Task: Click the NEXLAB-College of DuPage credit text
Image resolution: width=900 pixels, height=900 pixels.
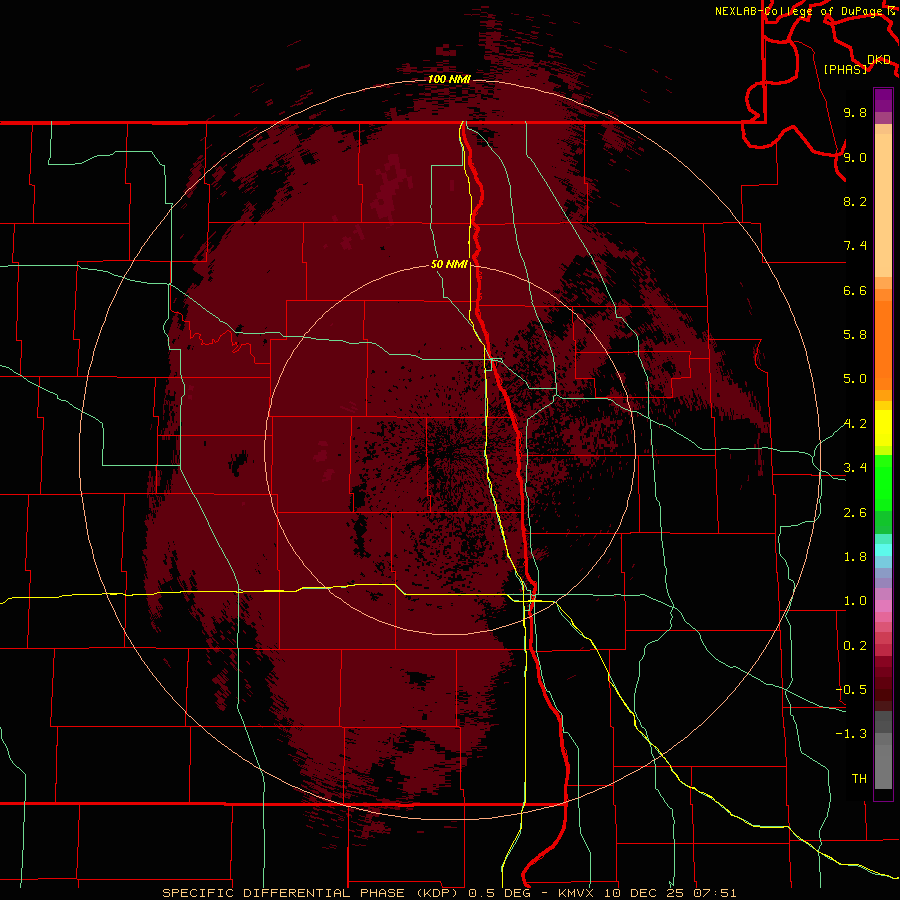Action: click(798, 11)
